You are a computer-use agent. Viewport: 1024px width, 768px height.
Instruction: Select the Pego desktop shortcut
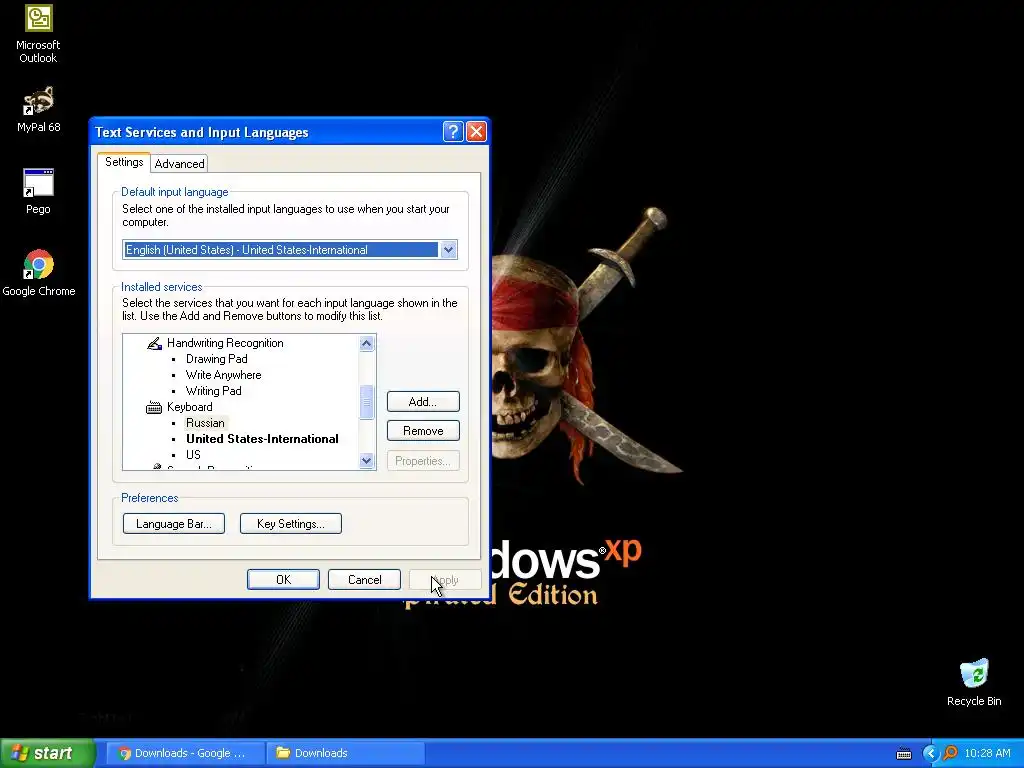(38, 191)
